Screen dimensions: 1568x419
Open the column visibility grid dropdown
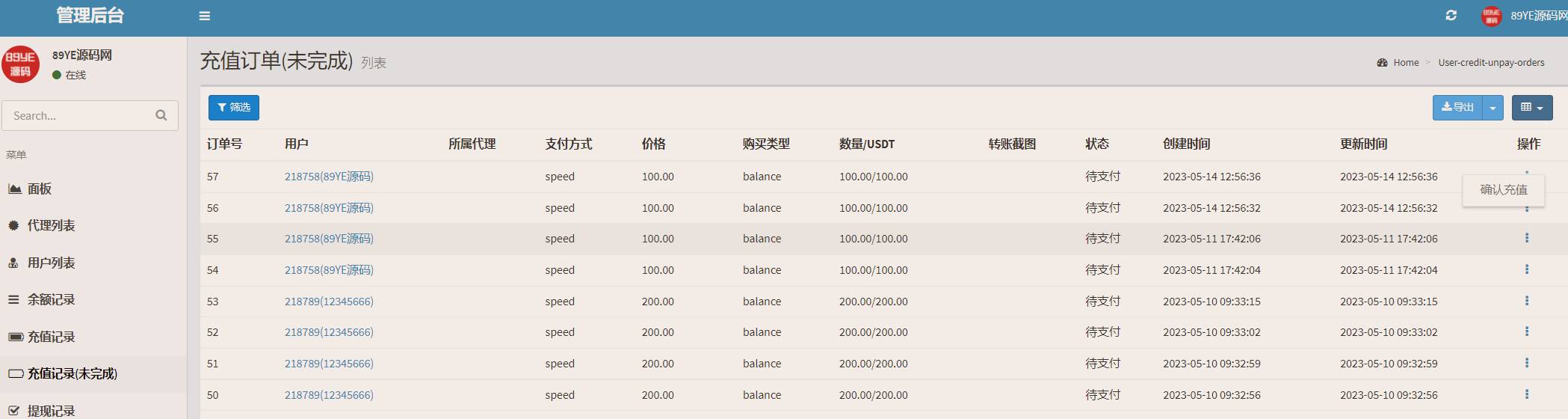pyautogui.click(x=1532, y=108)
